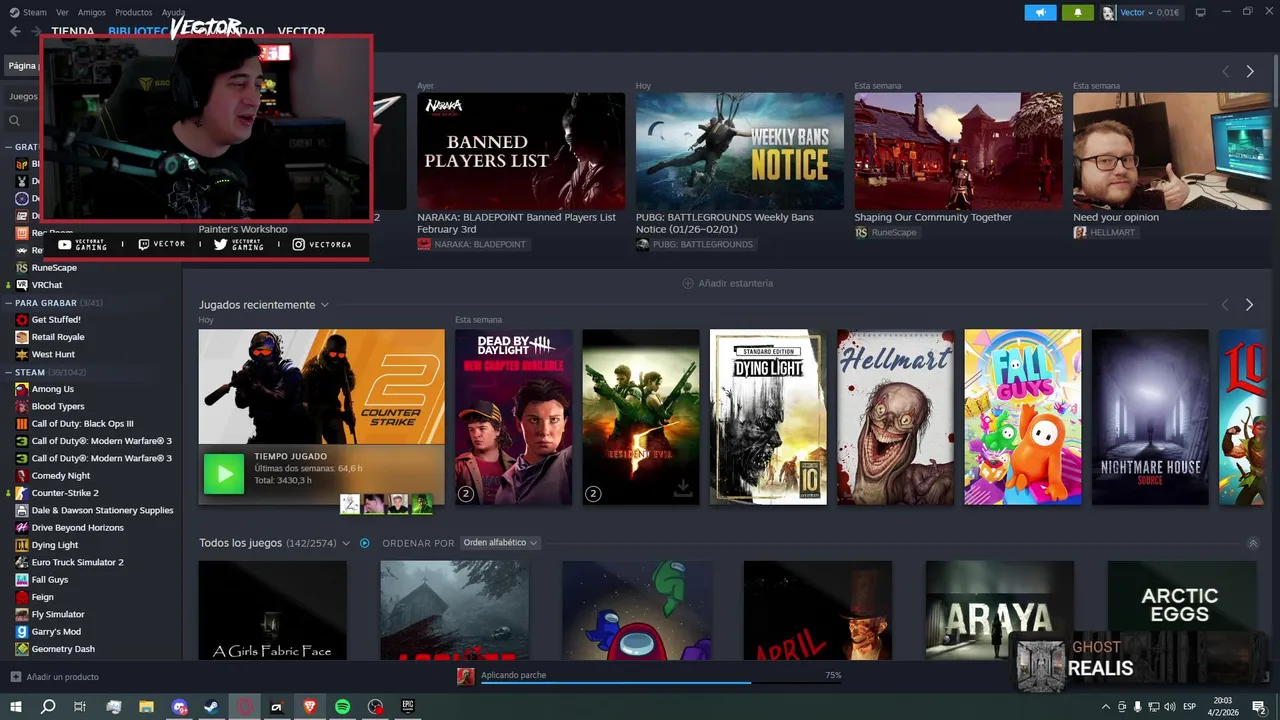1280x720 pixels.
Task: Click the Geometry Dash icon in sidebar
Action: (x=22, y=649)
